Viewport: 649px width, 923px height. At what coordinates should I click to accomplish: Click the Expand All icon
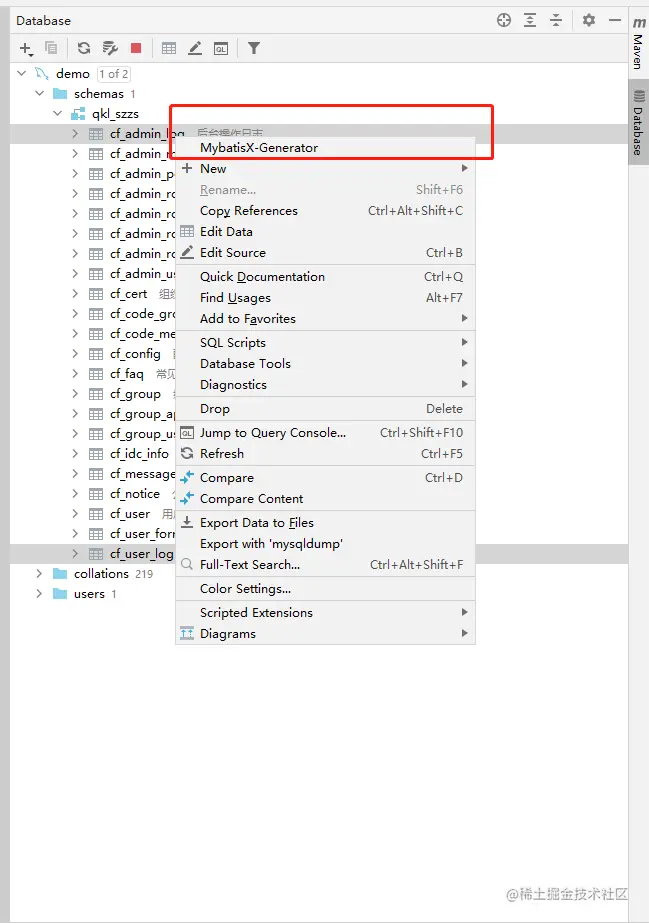click(530, 20)
